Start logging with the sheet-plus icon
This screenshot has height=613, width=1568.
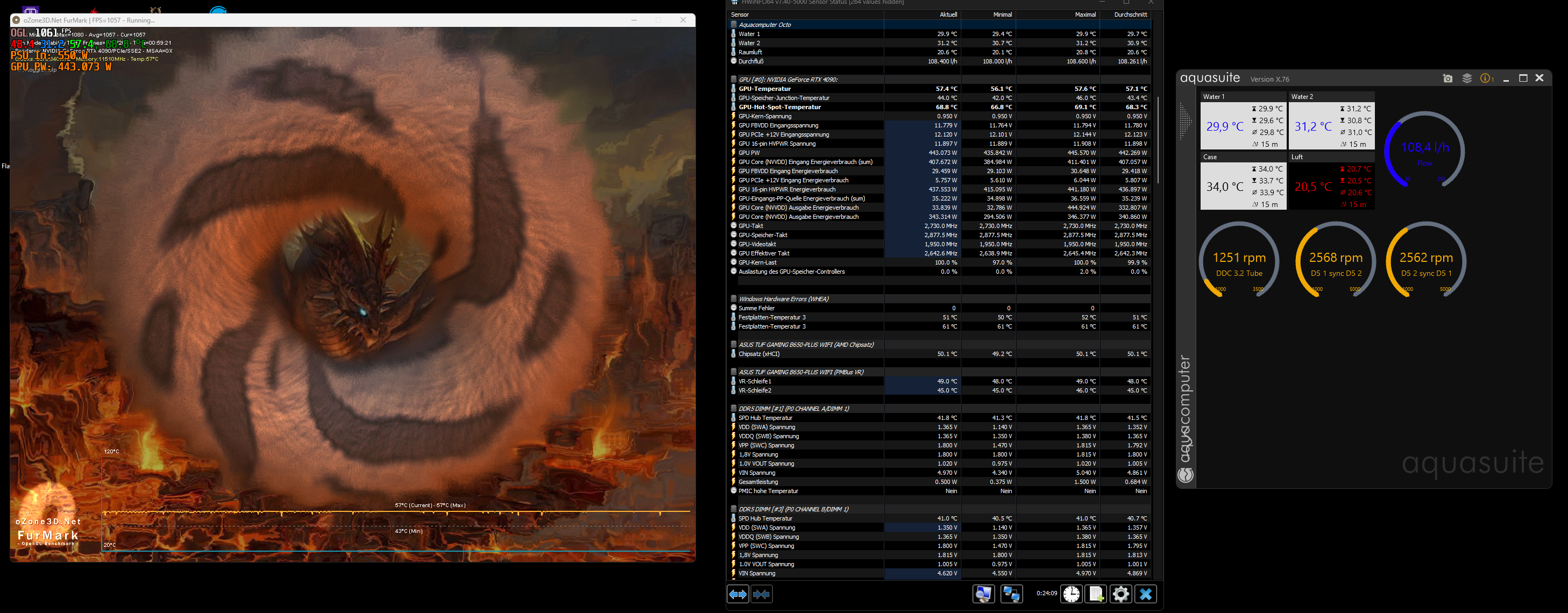point(1096,594)
